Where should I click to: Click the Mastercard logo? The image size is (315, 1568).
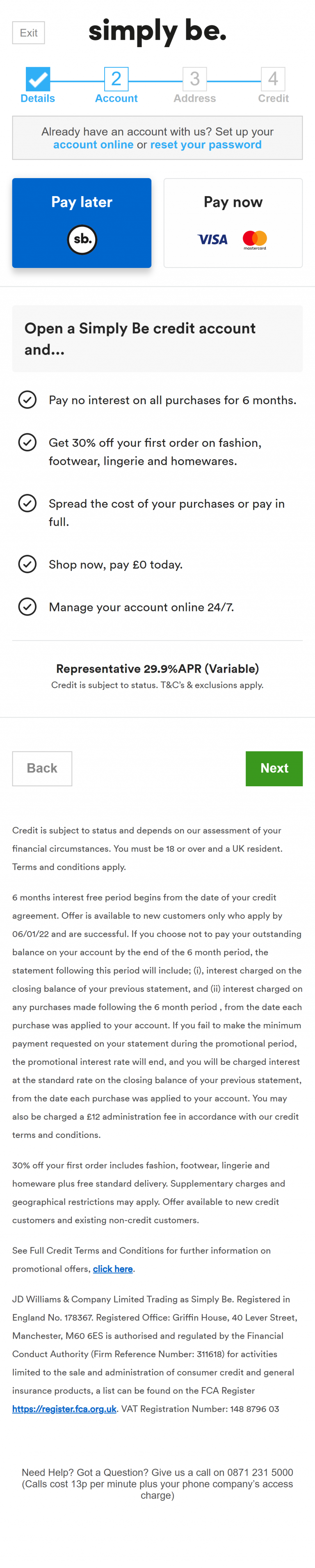point(255,240)
